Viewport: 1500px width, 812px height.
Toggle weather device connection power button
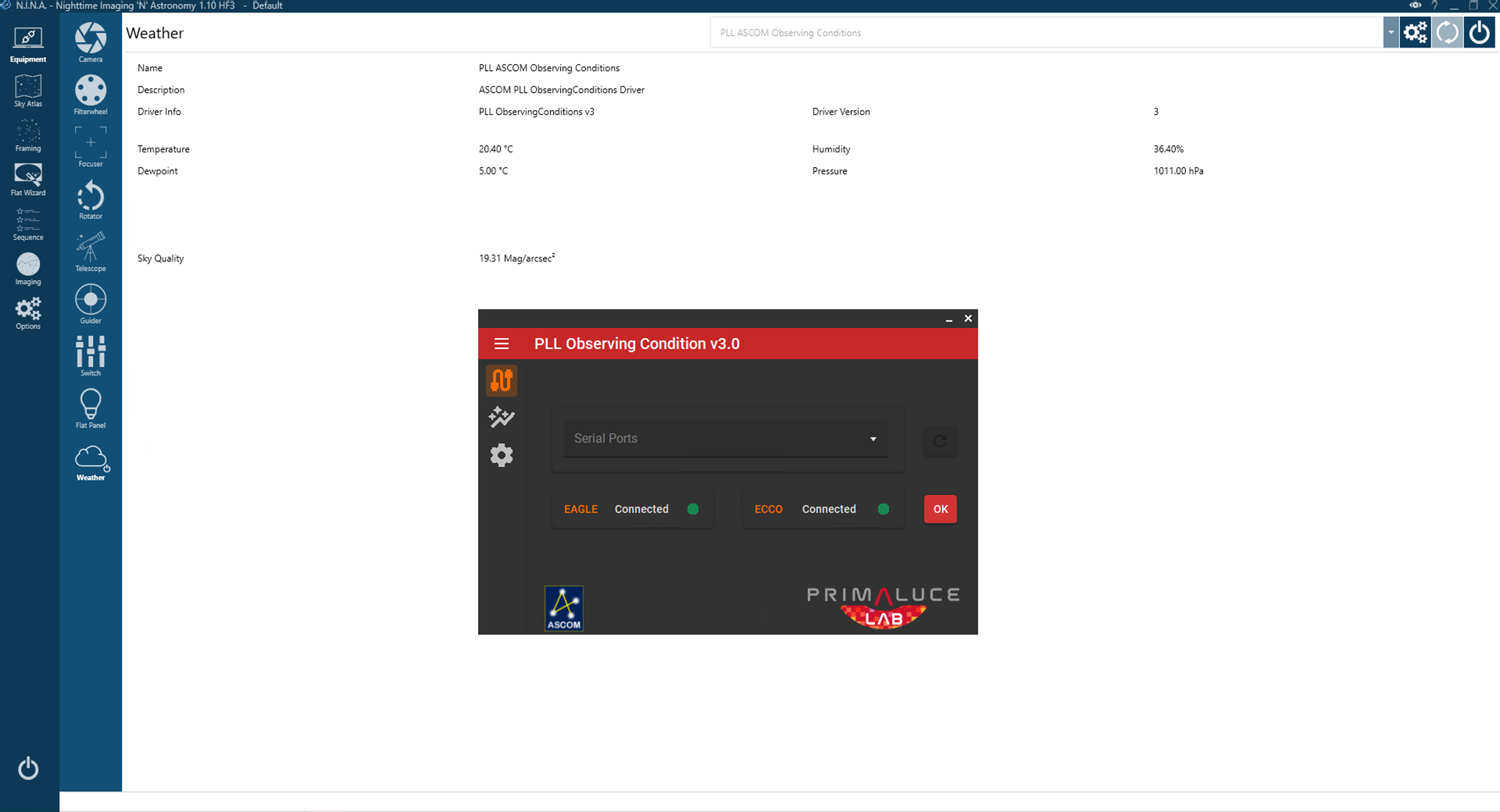point(1480,33)
